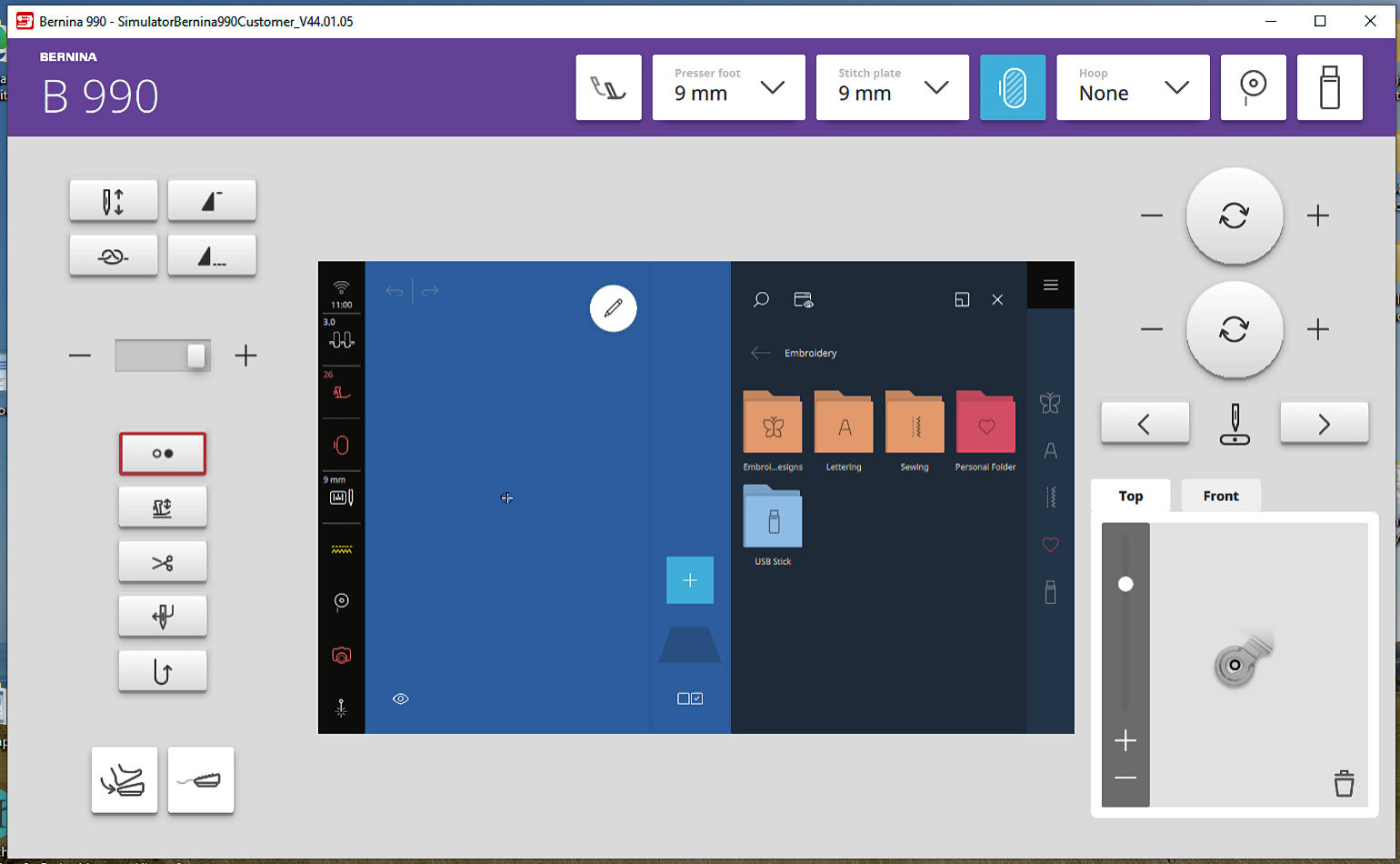Switch to the Front view tab

[1220, 496]
